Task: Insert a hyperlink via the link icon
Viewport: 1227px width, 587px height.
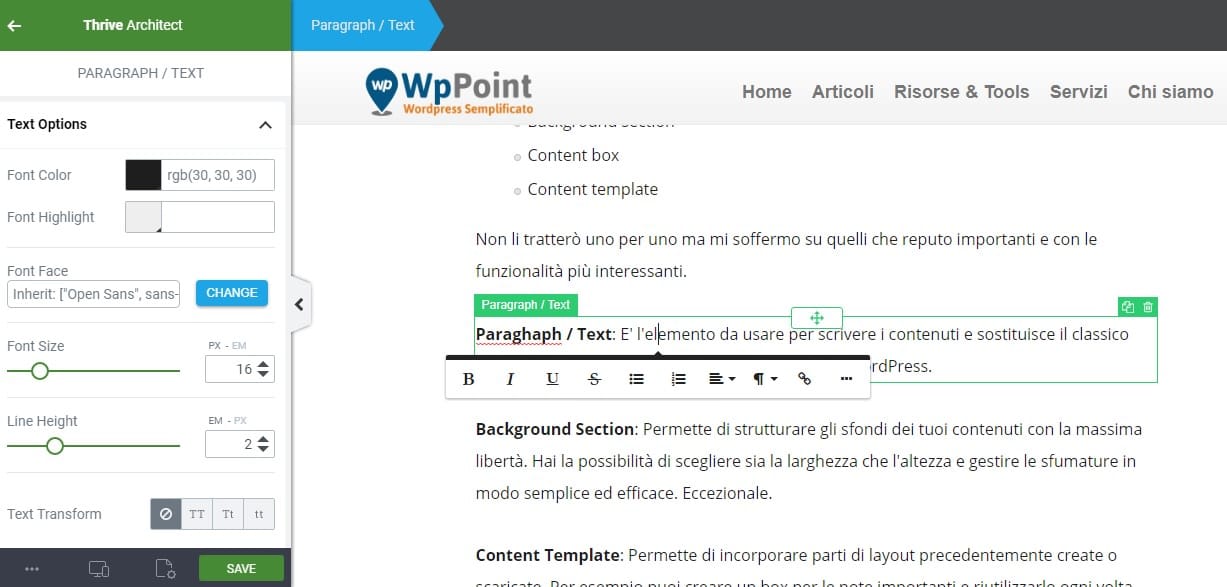Action: 805,379
